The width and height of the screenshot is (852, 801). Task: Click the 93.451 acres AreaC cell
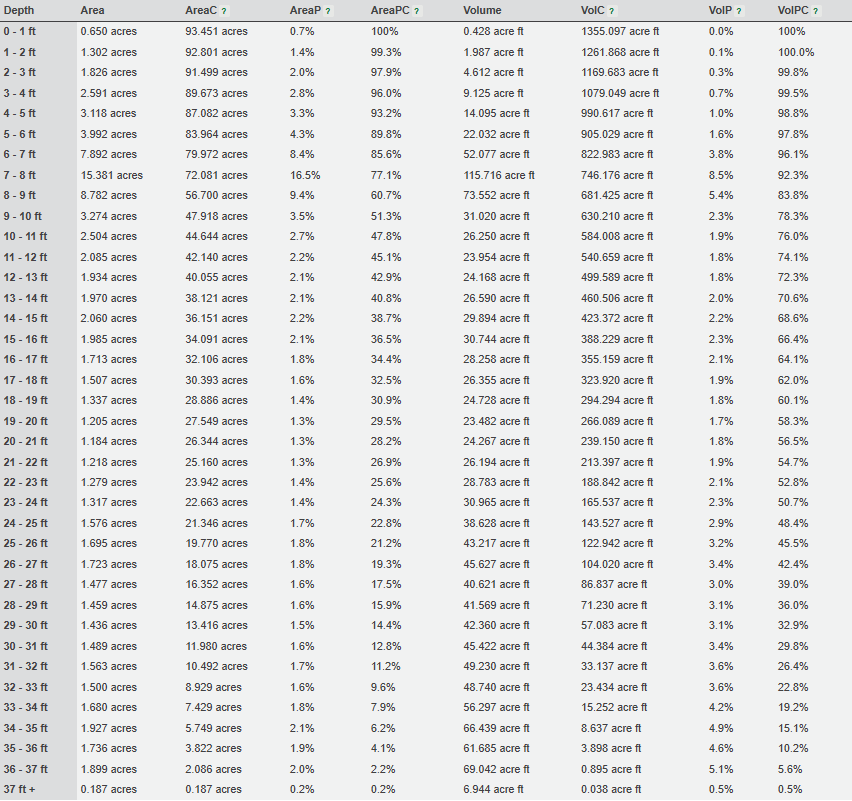pyautogui.click(x=216, y=31)
